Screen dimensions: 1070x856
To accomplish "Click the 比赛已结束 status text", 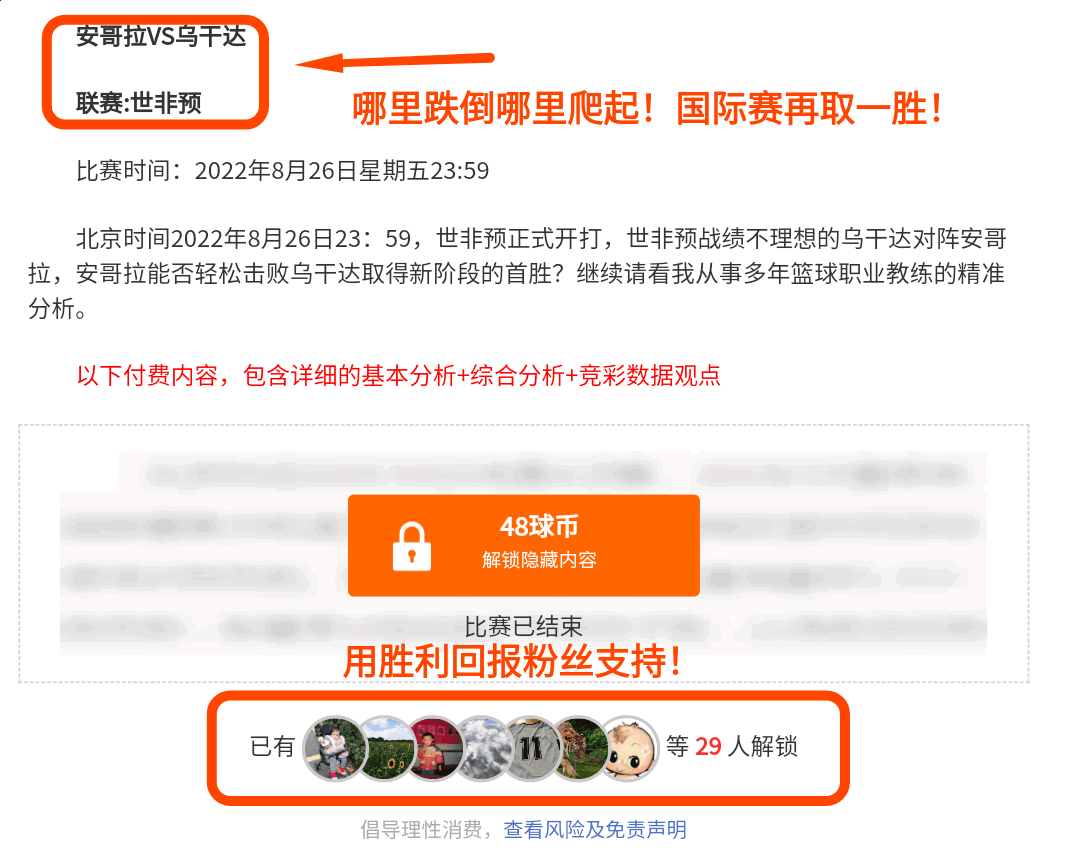I will [x=523, y=626].
